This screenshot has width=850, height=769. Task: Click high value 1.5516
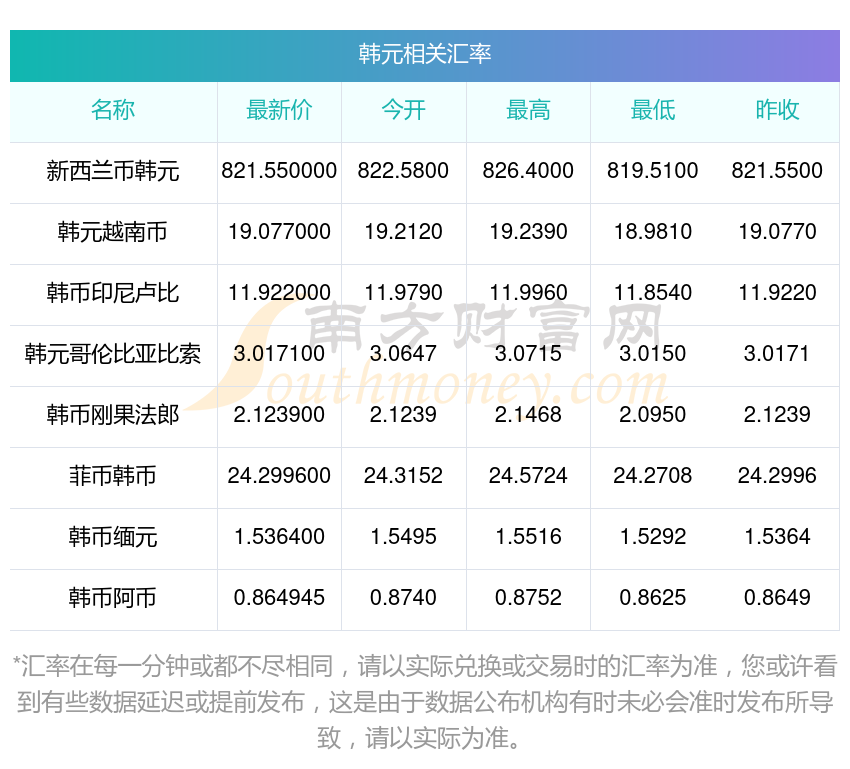(x=528, y=537)
